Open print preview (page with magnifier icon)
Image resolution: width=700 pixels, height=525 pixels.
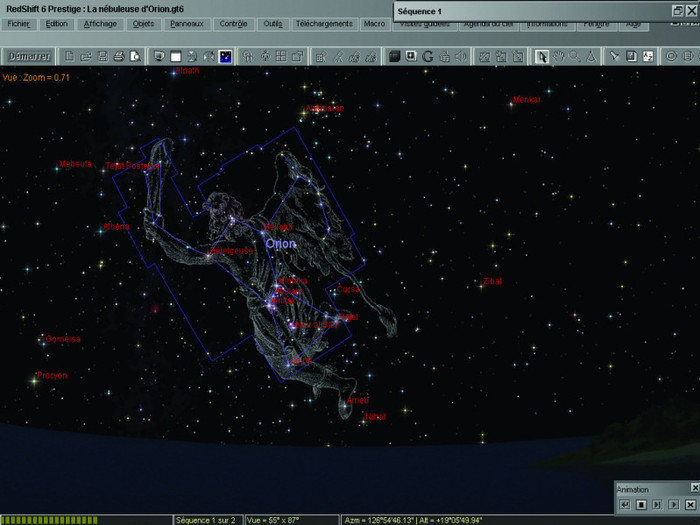(x=135, y=57)
